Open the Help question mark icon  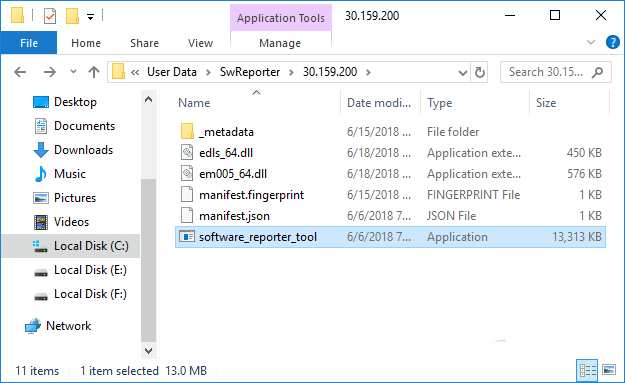pyautogui.click(x=612, y=42)
